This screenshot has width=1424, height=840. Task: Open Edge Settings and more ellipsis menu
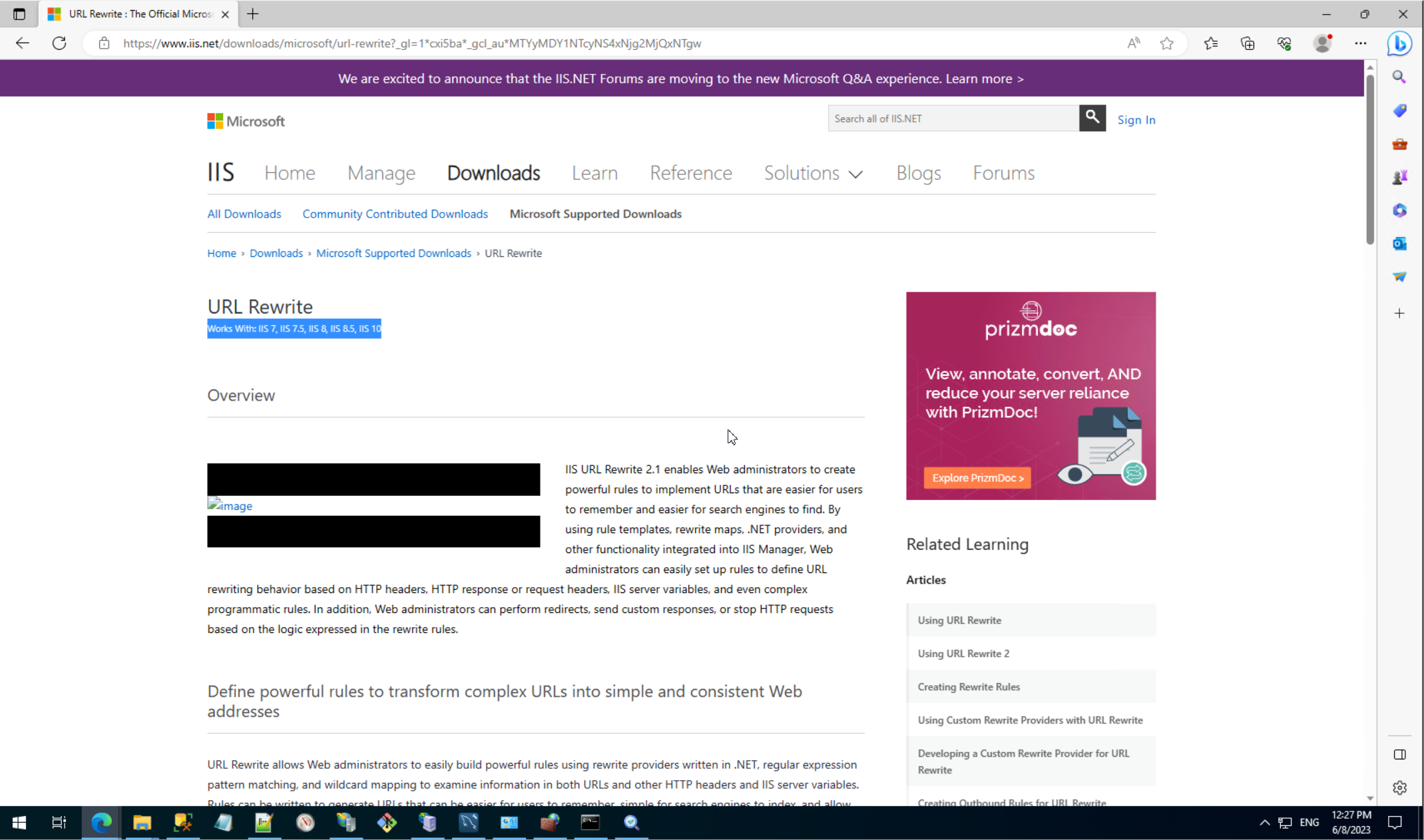pyautogui.click(x=1360, y=43)
